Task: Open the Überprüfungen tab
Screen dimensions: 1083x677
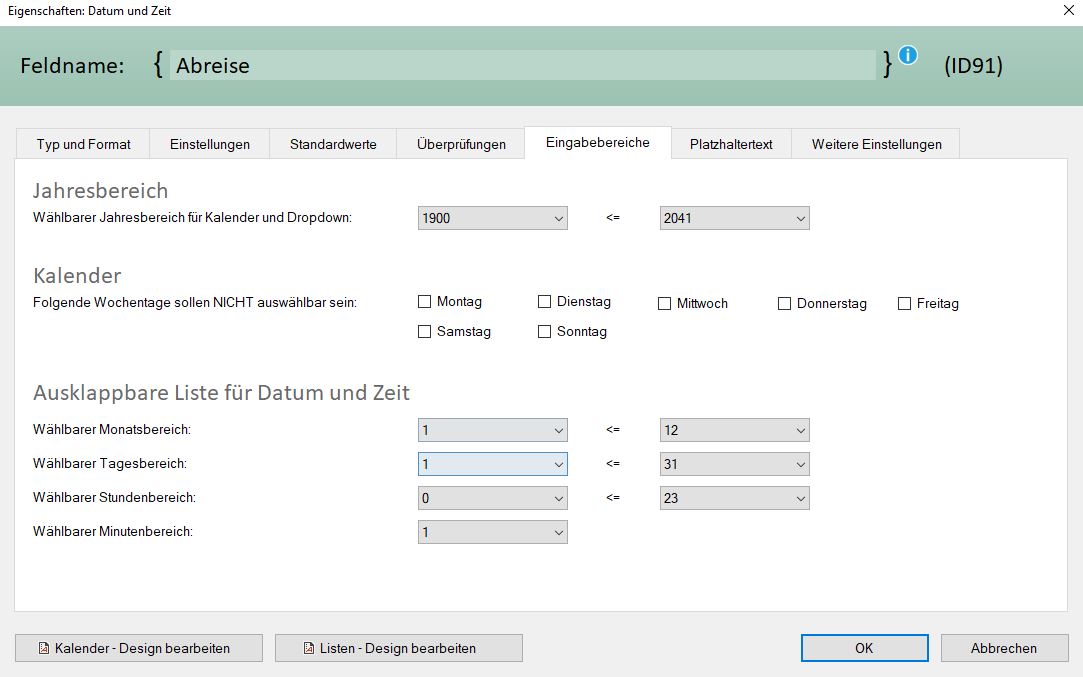Action: pos(461,144)
